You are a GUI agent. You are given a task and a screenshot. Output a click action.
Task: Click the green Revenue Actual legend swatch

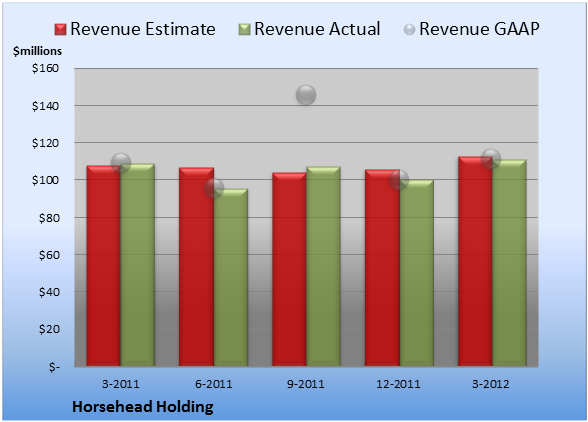[244, 30]
